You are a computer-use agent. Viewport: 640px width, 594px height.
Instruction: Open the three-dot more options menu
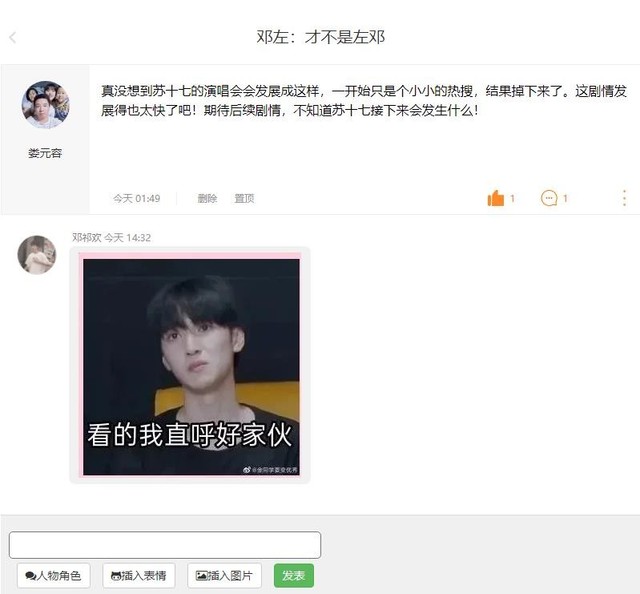624,198
